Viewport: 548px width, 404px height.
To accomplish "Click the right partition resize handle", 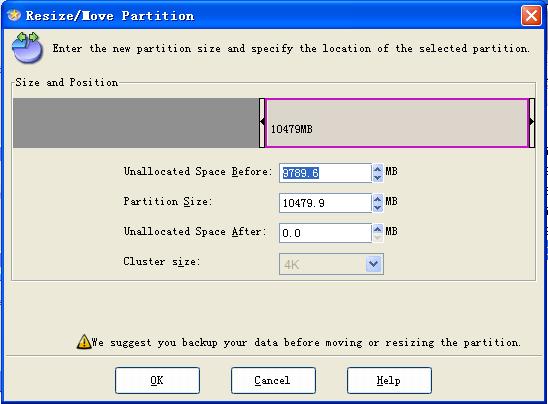I will click(532, 123).
